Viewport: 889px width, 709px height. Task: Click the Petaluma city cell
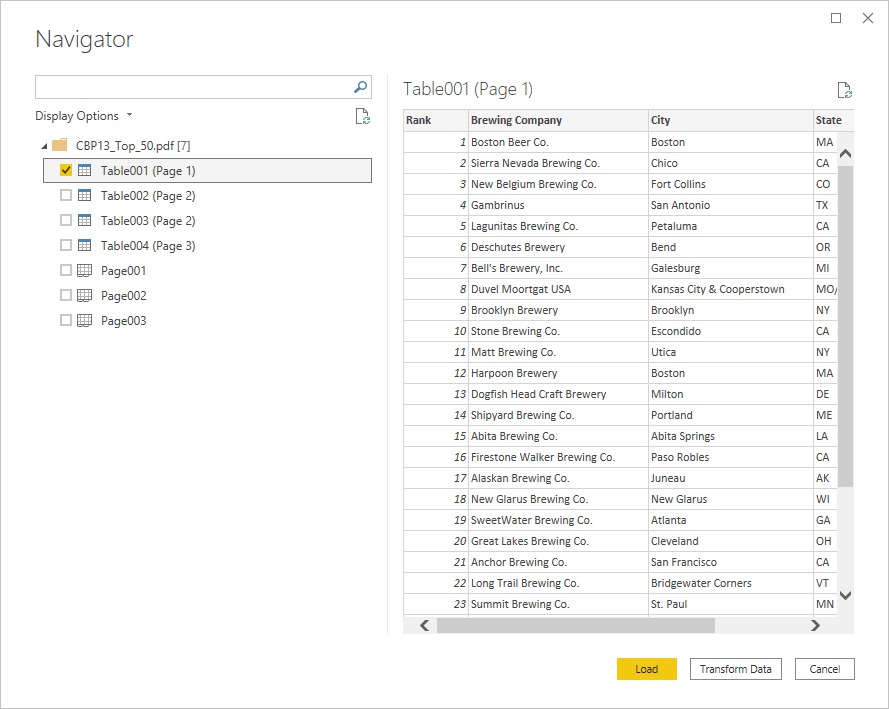(x=731, y=226)
